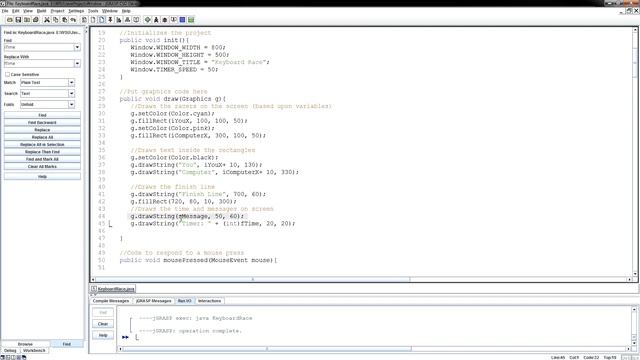The height and width of the screenshot is (360, 640).
Task: Click the Copy toolbar icon
Action: (x=56, y=20)
